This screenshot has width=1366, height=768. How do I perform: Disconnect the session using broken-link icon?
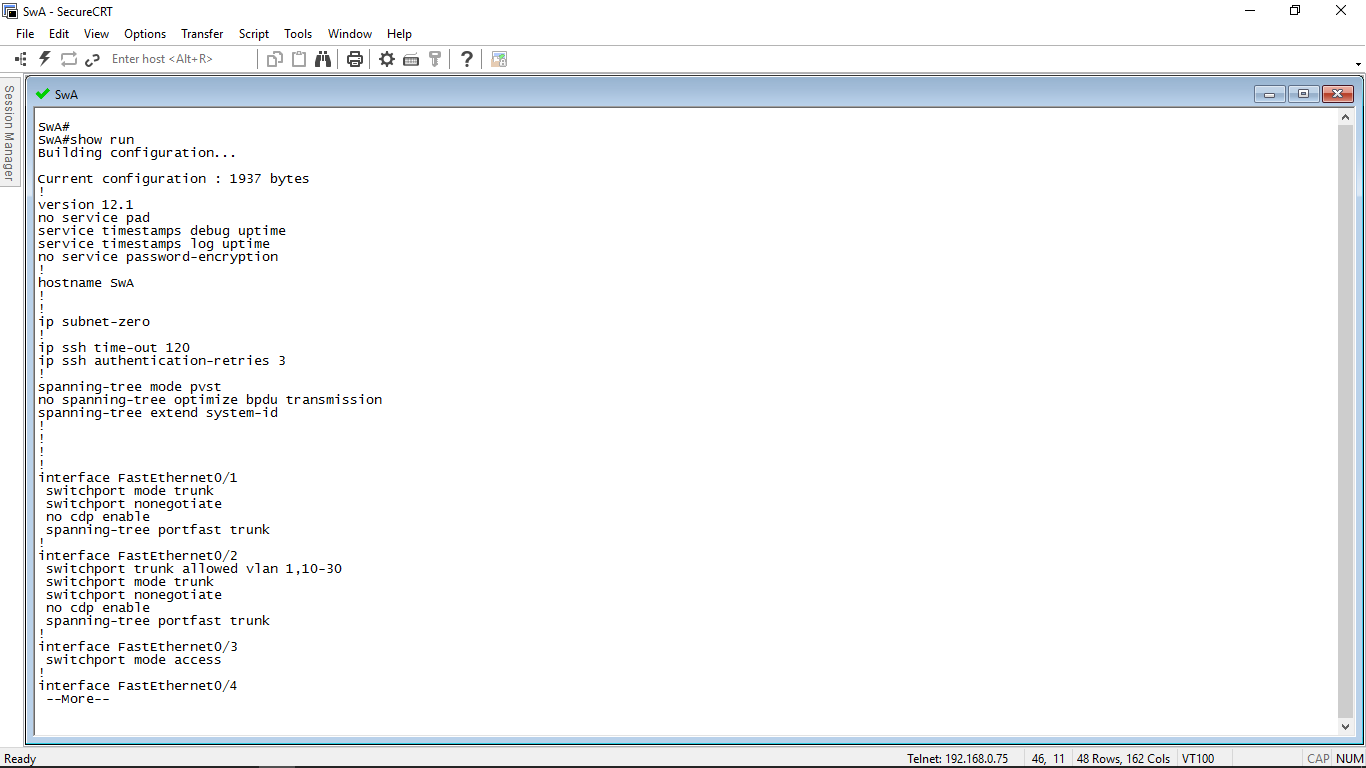point(92,59)
